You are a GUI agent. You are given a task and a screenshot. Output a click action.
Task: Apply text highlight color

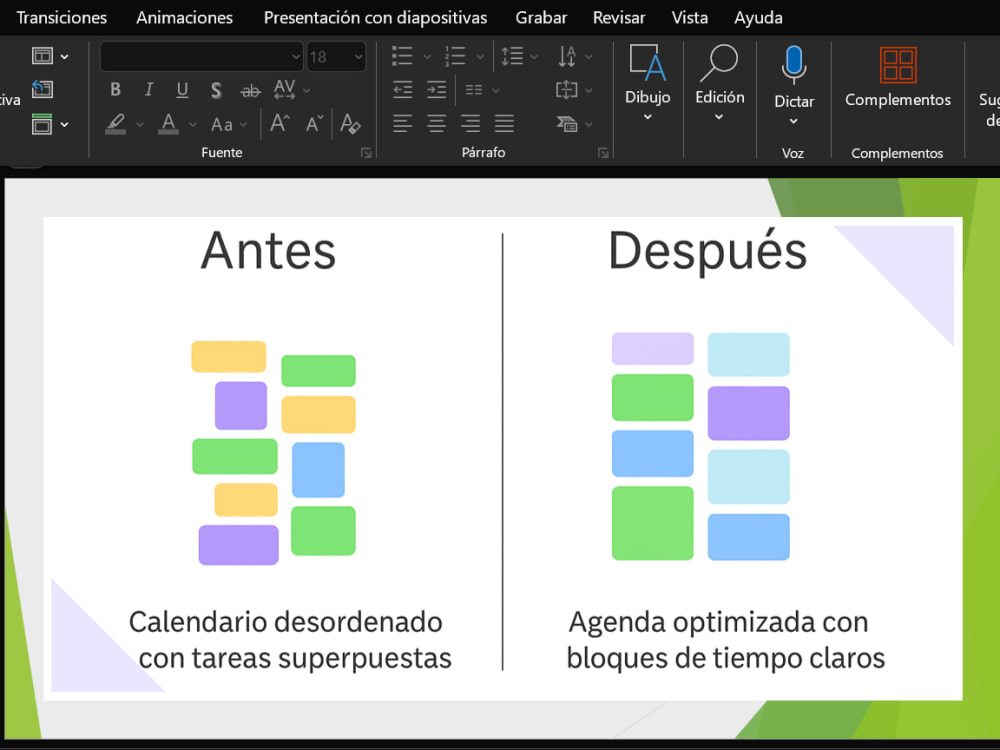pos(116,123)
